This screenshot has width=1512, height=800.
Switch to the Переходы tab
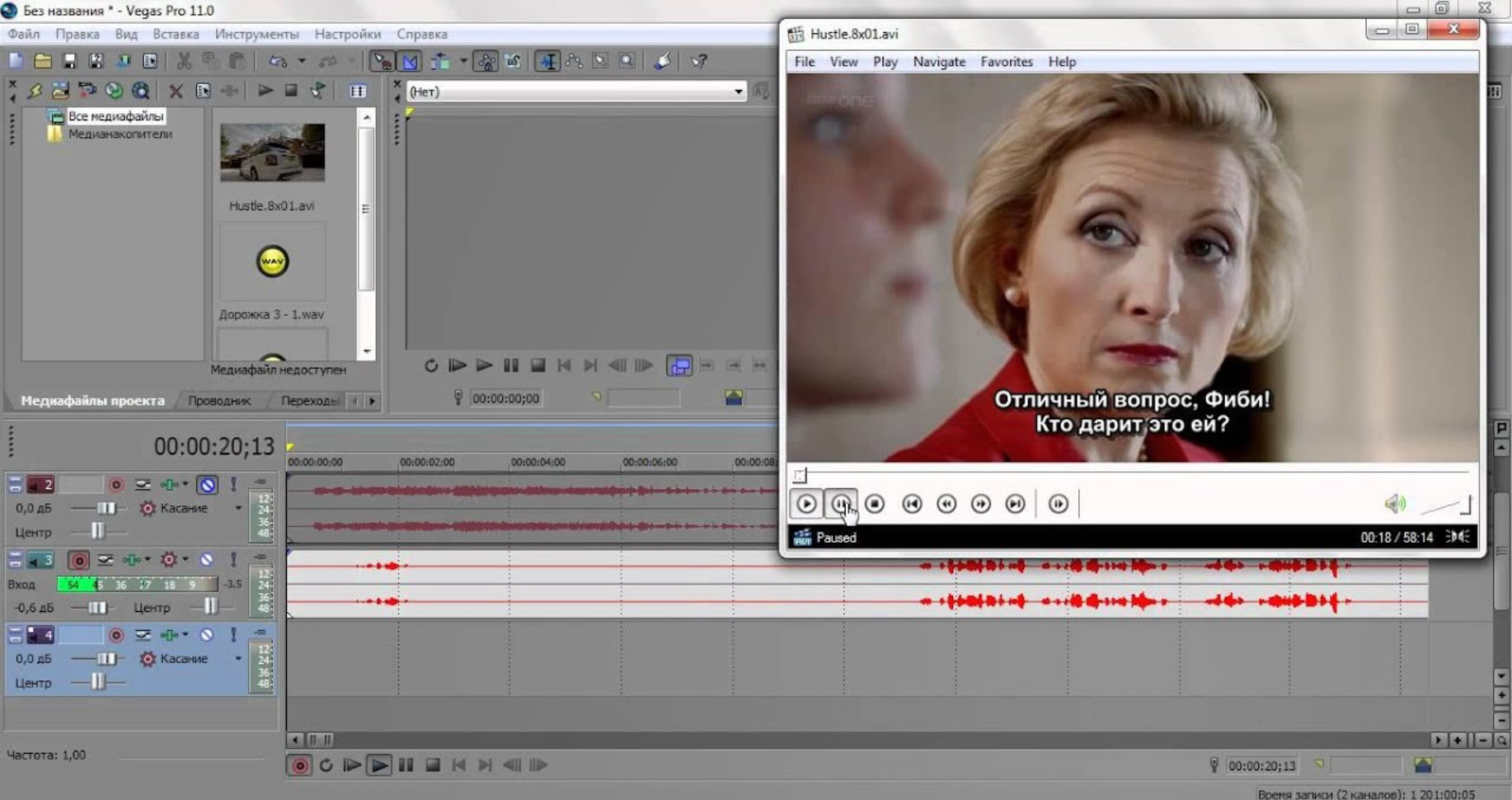click(309, 401)
